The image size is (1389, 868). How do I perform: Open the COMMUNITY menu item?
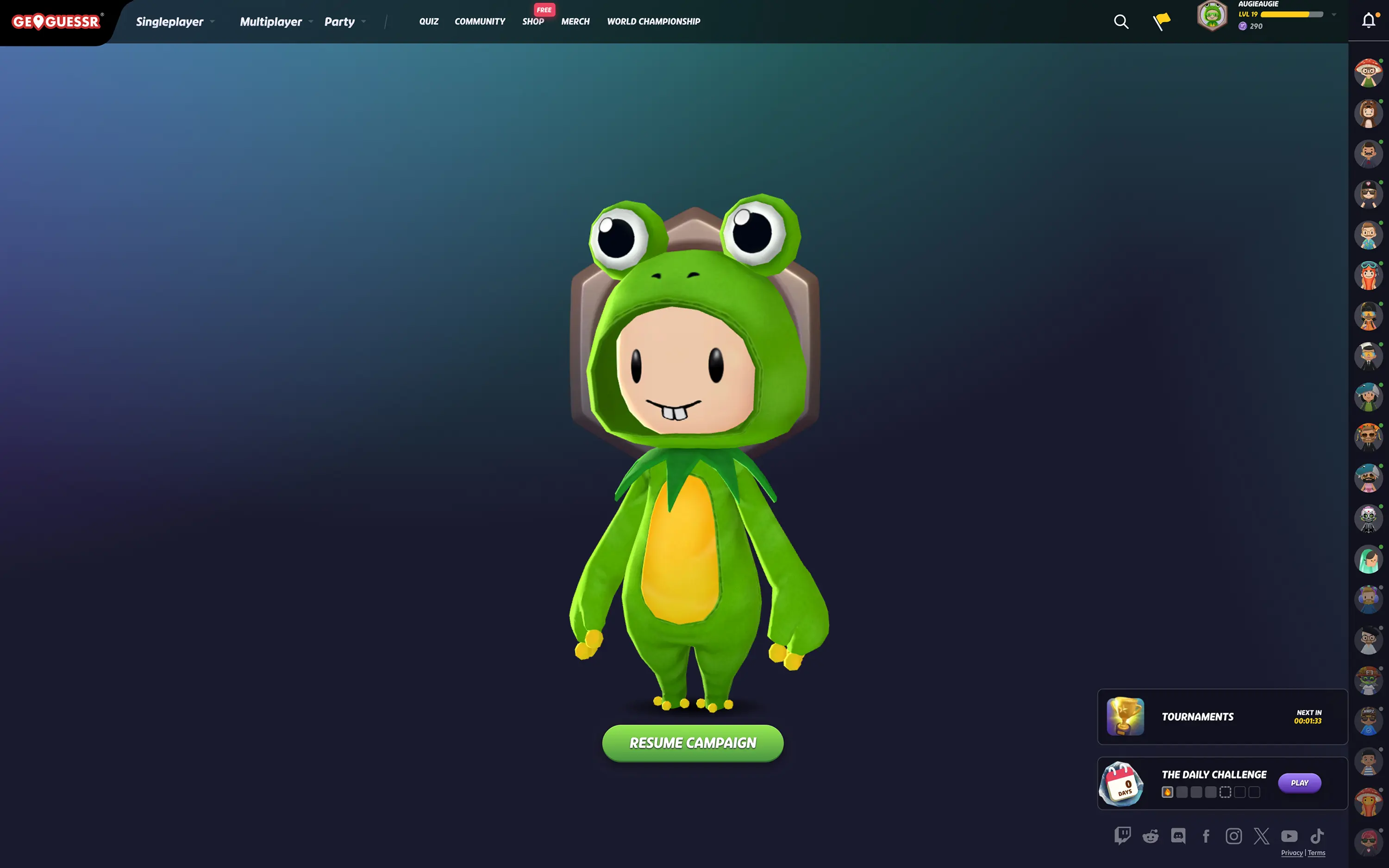click(x=480, y=21)
